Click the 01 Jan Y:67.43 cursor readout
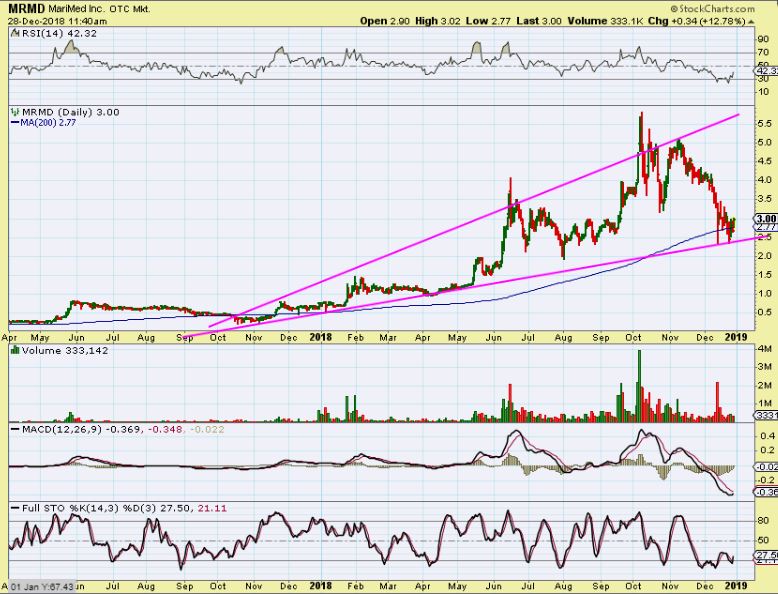 coord(42,587)
